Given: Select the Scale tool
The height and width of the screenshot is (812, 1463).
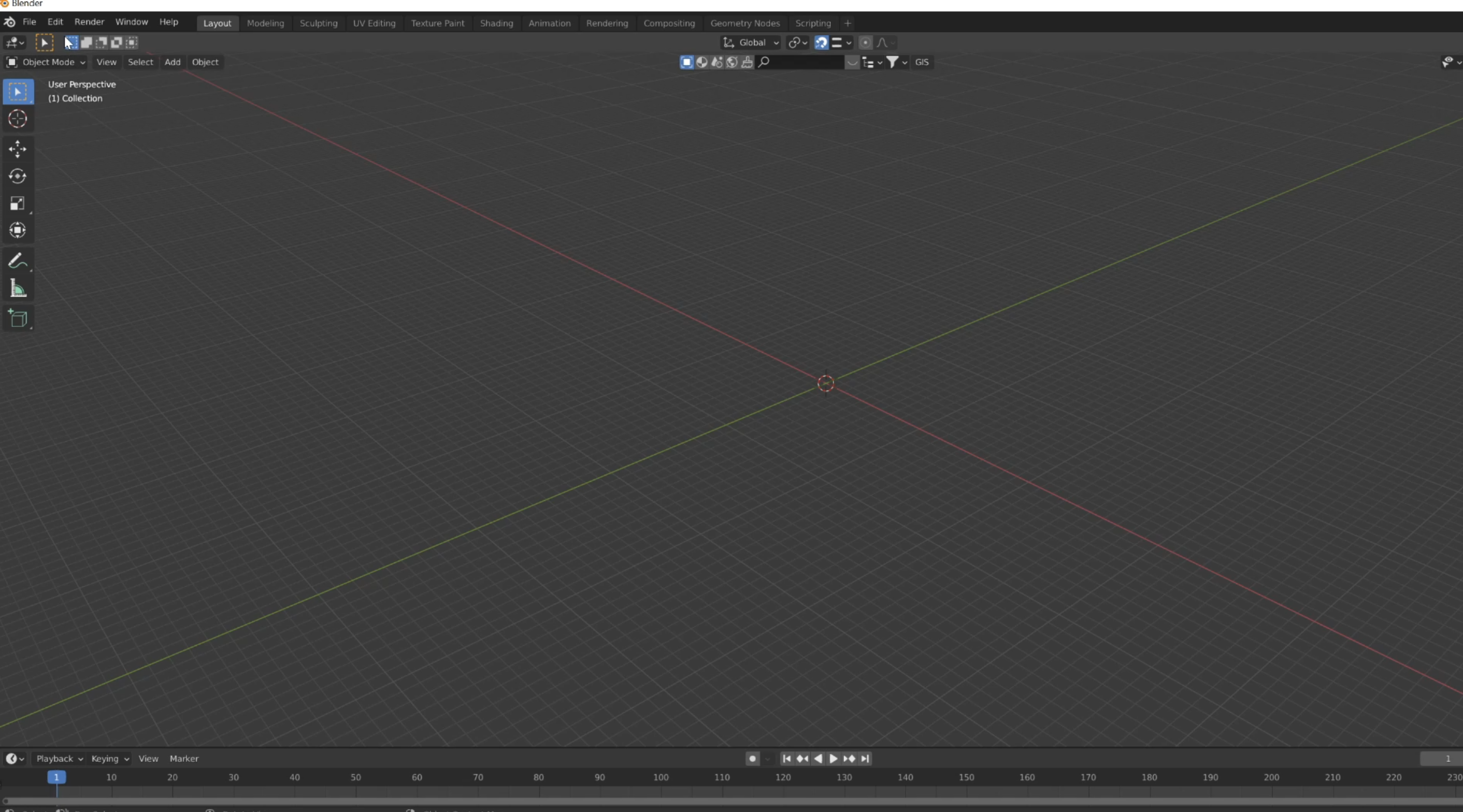Looking at the screenshot, I should pos(18,204).
